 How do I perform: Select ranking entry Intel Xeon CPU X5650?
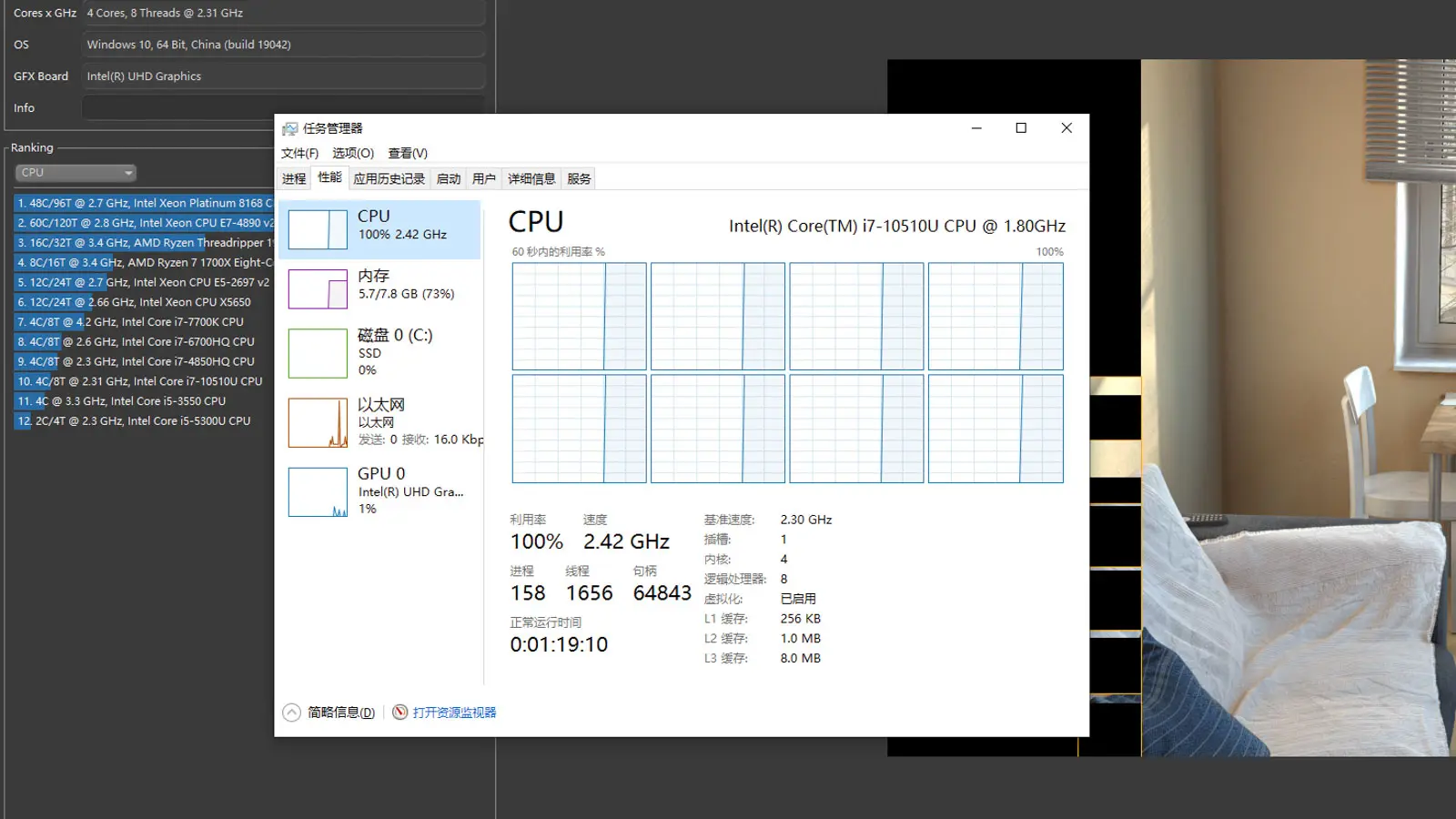(144, 302)
